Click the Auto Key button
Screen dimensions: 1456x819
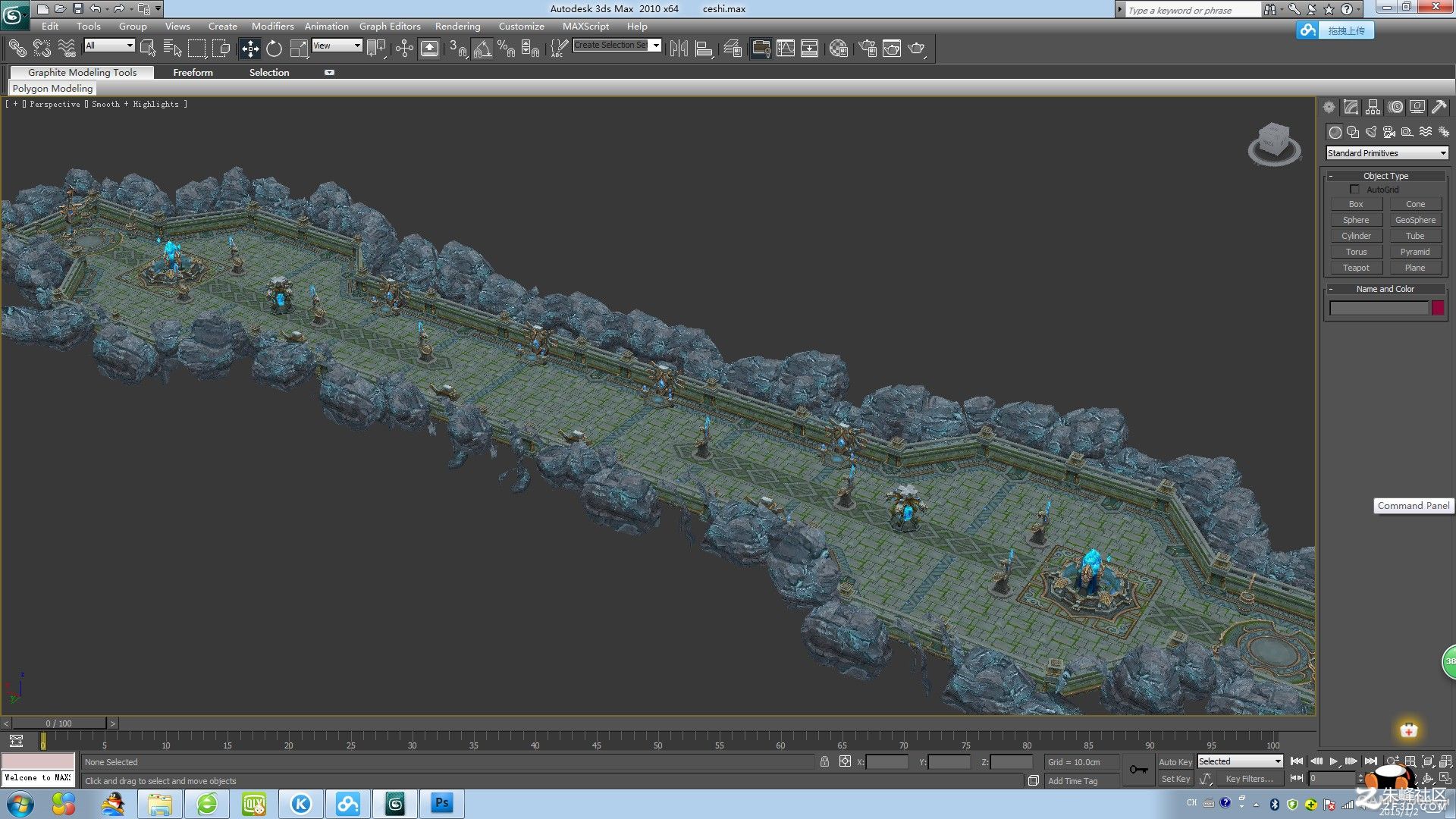(1175, 762)
